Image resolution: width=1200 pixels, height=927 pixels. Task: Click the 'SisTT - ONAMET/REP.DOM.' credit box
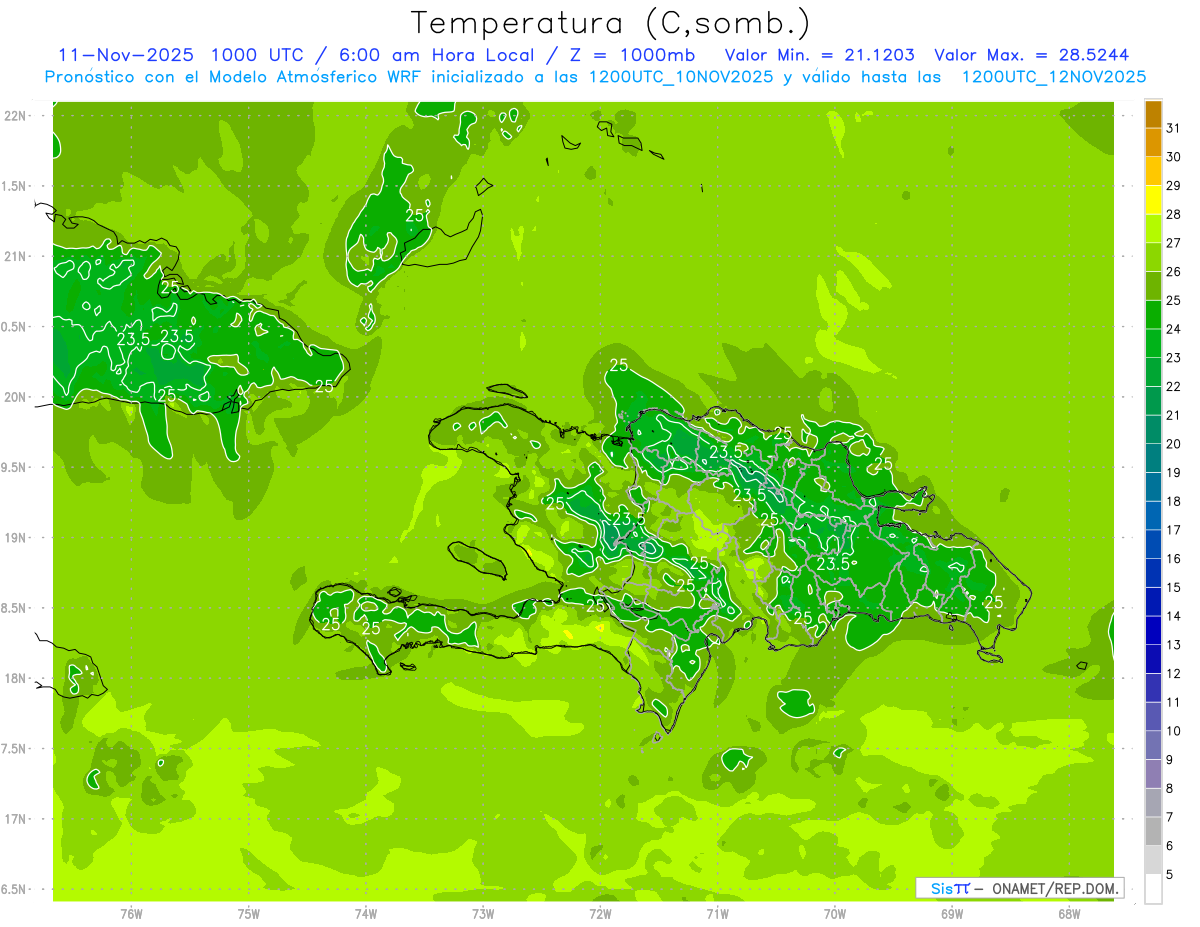coord(1019,888)
